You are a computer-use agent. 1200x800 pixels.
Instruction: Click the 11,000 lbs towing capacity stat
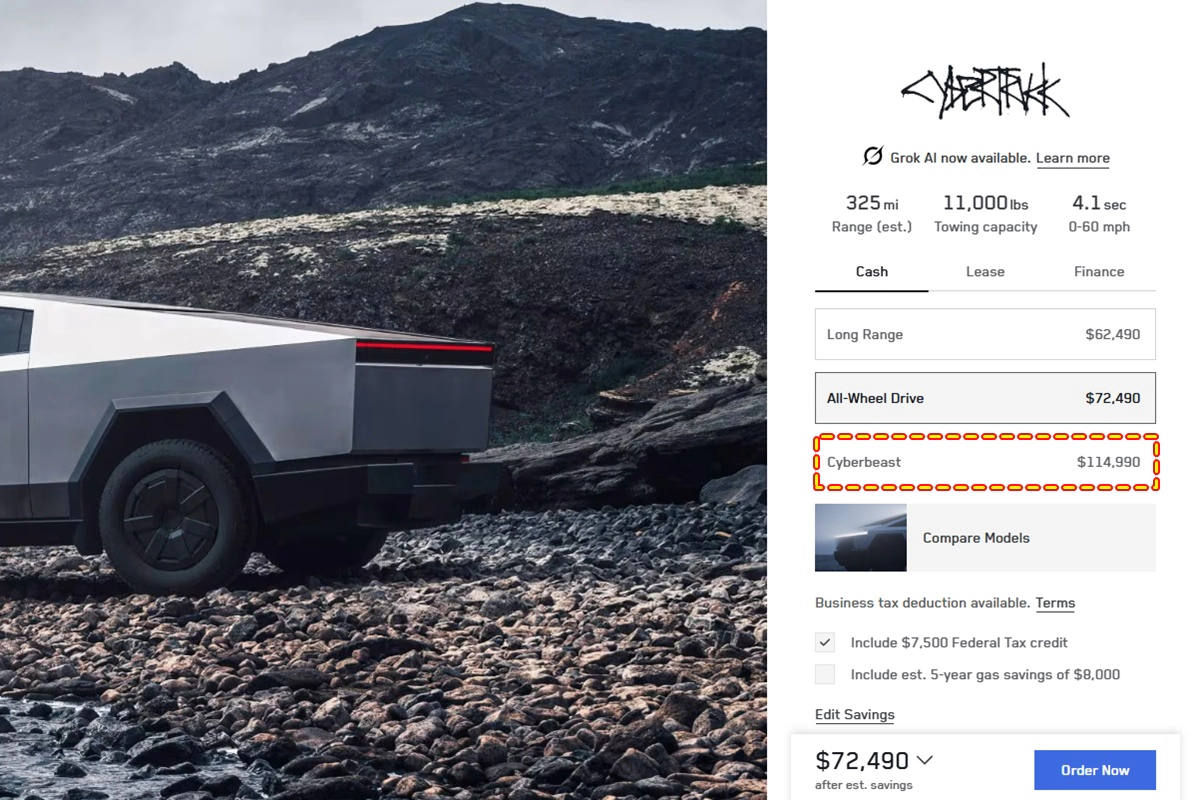point(985,214)
